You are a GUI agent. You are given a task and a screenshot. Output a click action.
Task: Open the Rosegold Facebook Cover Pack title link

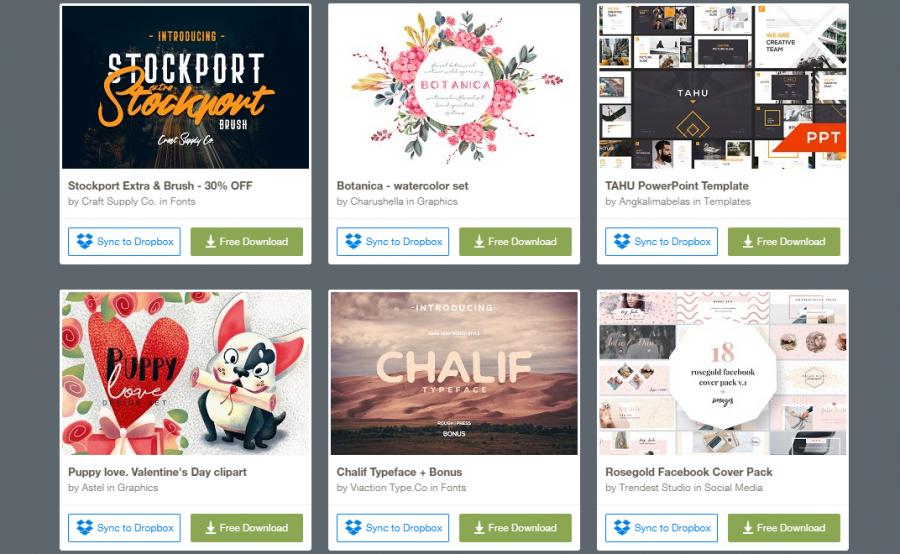click(x=689, y=472)
